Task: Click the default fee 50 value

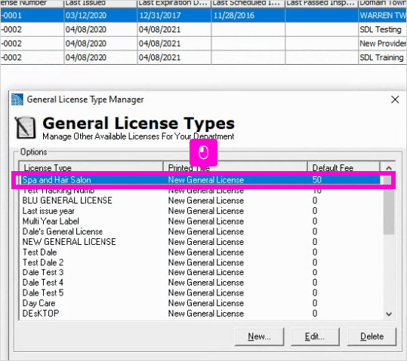Action: (x=317, y=180)
